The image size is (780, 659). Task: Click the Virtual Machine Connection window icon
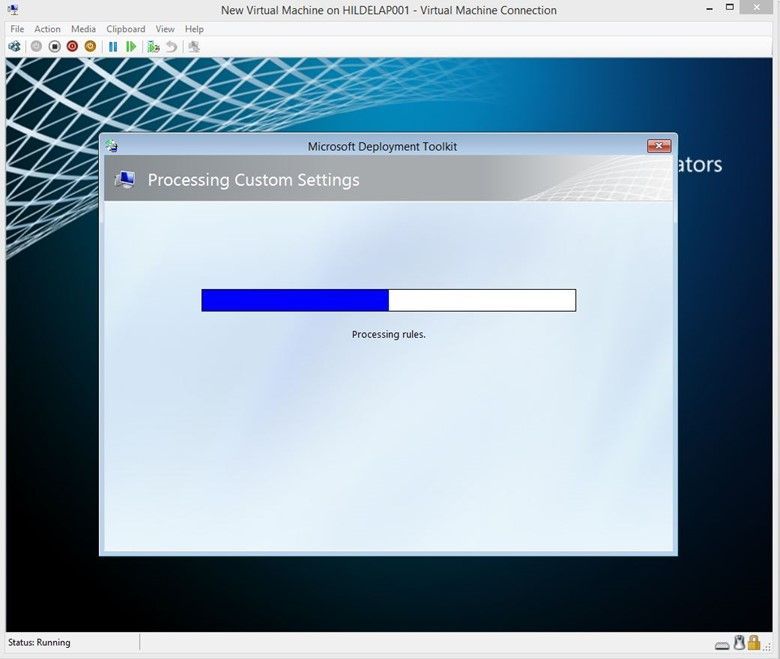(x=13, y=9)
